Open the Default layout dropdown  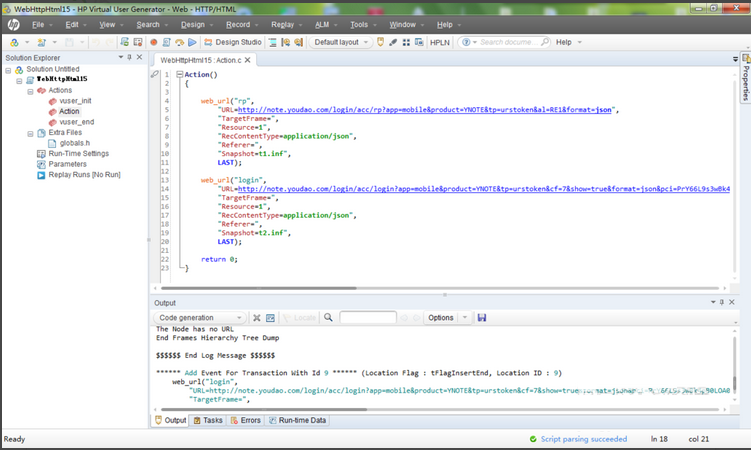341,42
